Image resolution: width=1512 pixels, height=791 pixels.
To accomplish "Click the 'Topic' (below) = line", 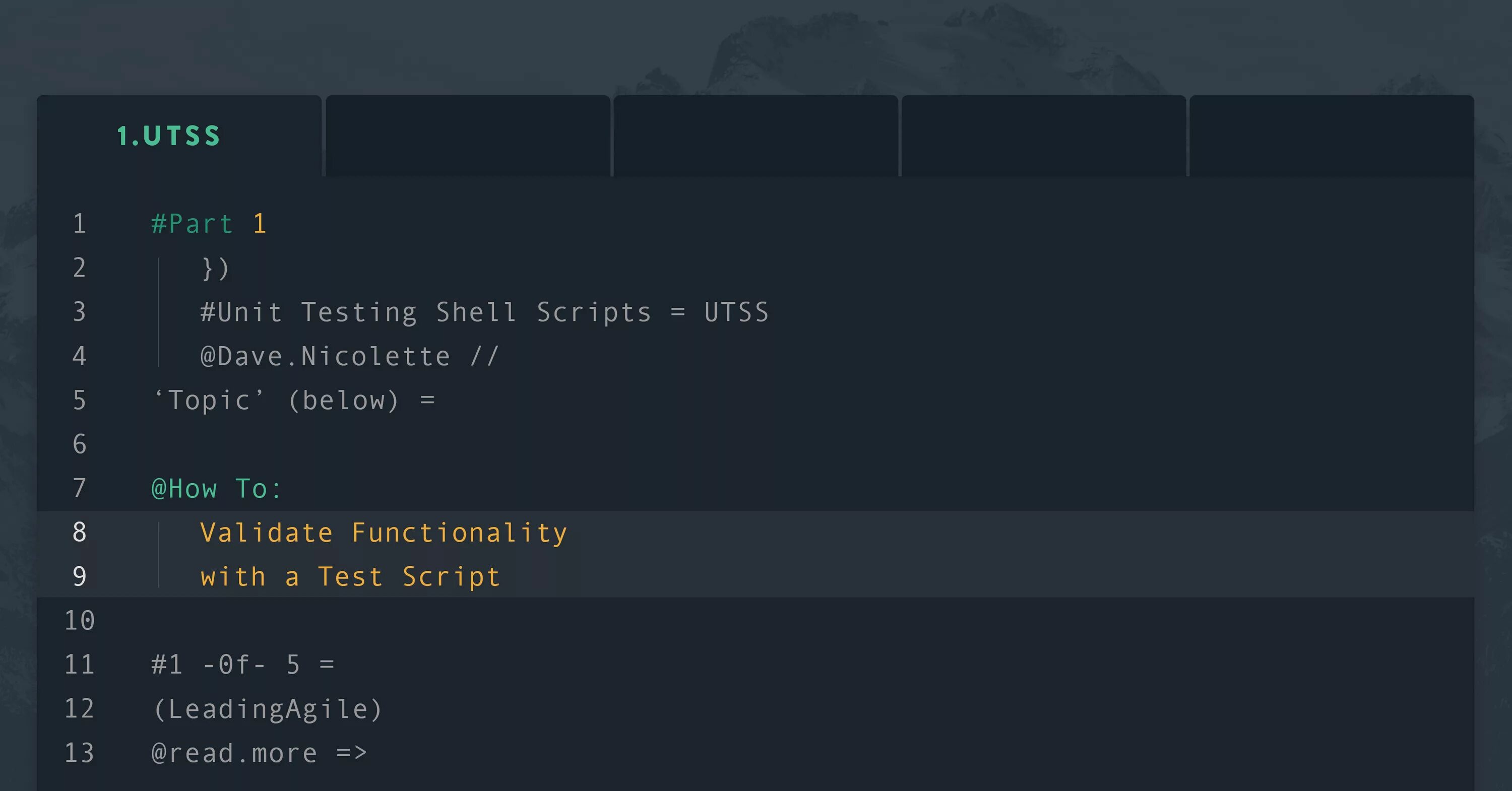I will tap(293, 400).
